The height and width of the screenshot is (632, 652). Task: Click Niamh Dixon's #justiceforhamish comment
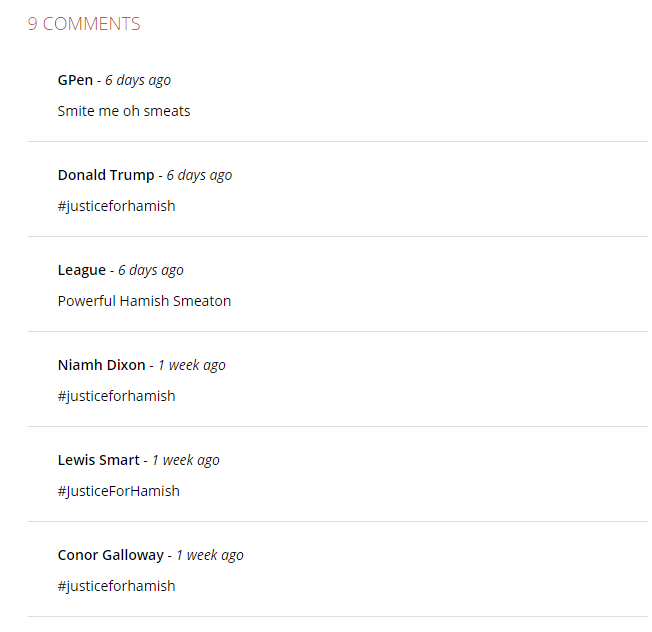coord(116,396)
